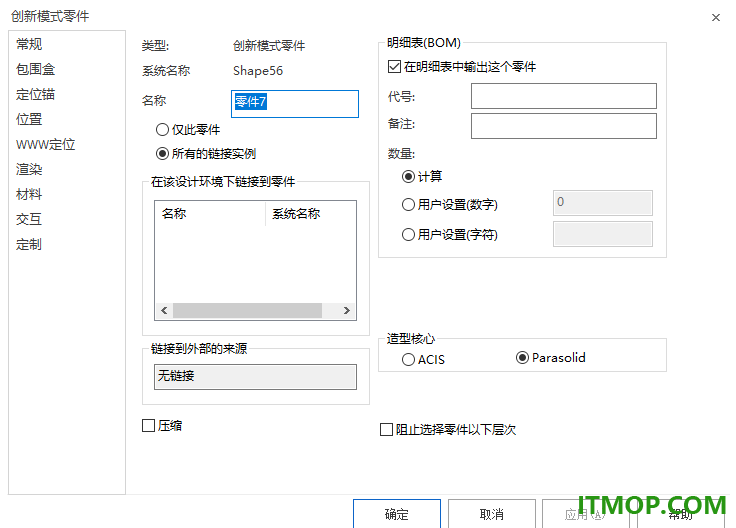Select 所有的链接实例 radio option

[x=206, y=154]
